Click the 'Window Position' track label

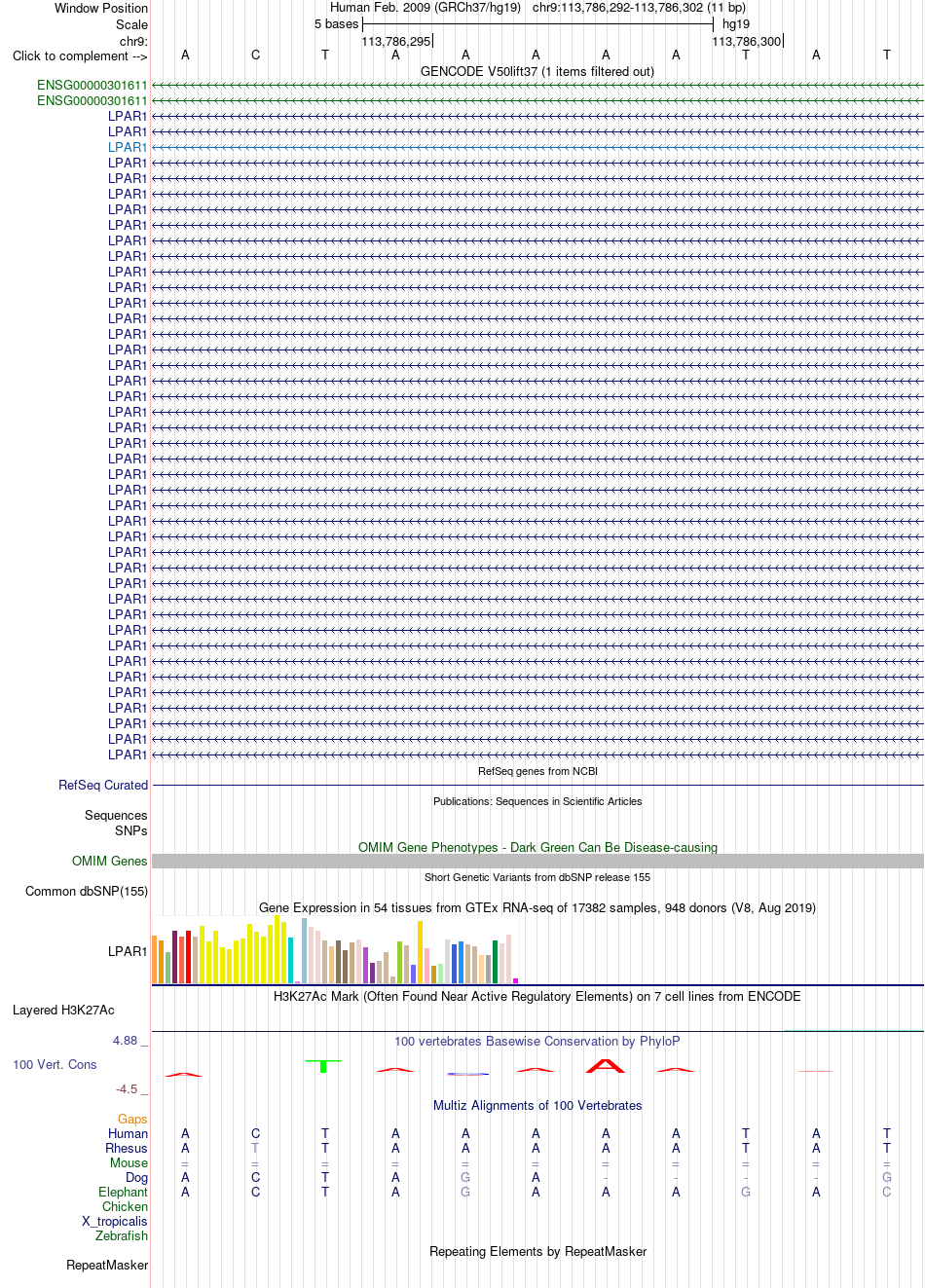pyautogui.click(x=101, y=8)
